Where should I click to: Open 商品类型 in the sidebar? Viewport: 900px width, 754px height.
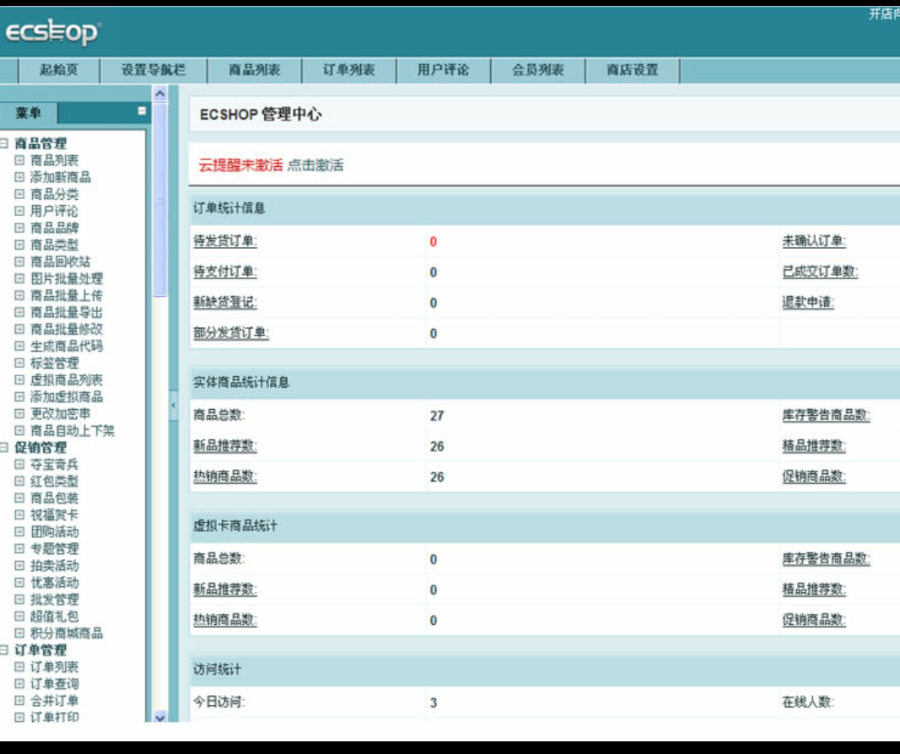pyautogui.click(x=54, y=244)
